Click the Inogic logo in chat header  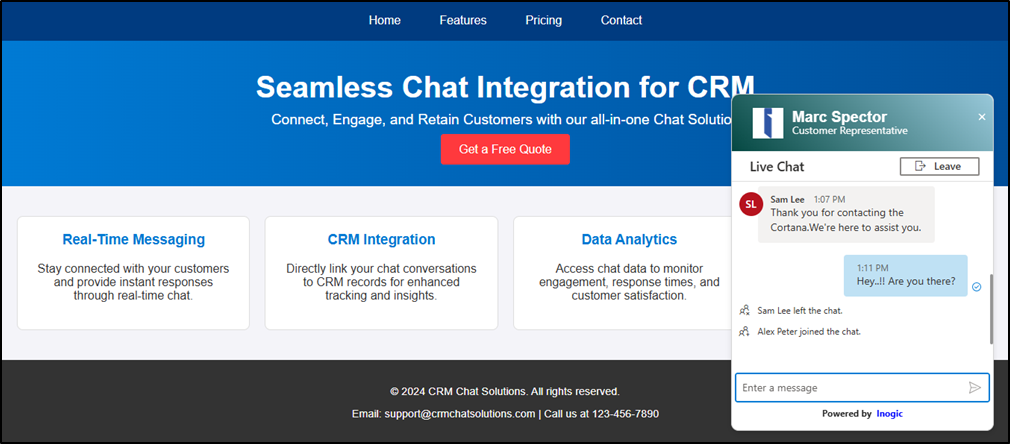tap(768, 122)
